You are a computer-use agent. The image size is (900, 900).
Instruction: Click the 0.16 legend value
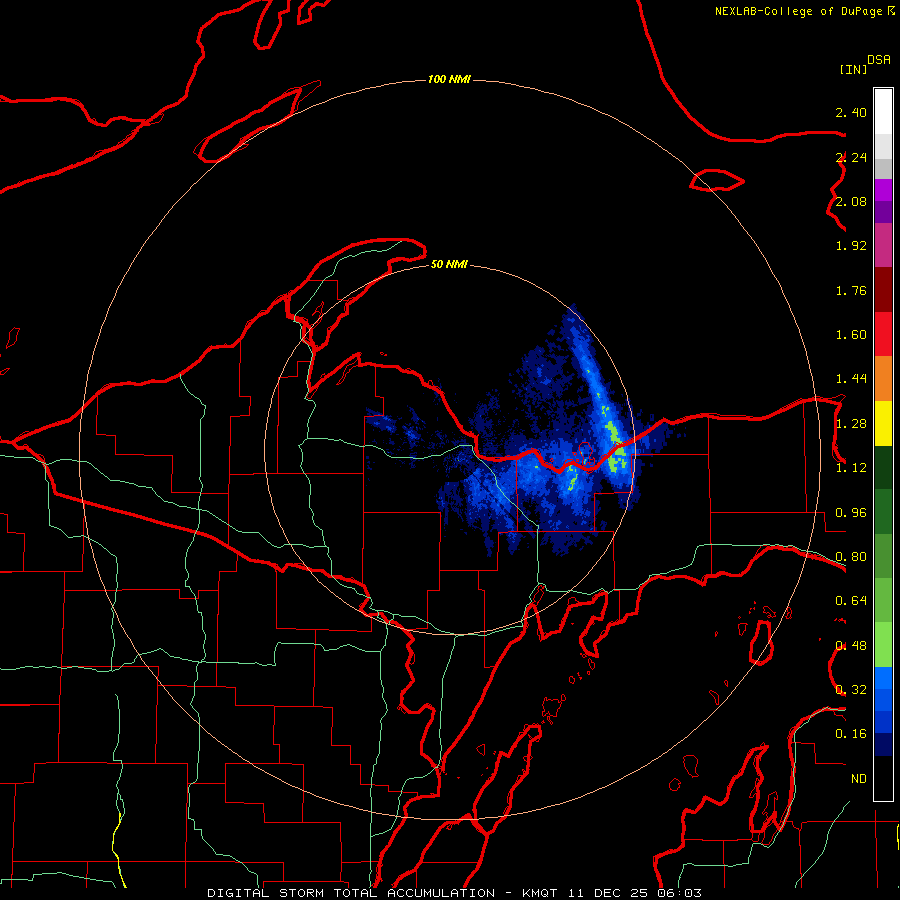[x=851, y=734]
